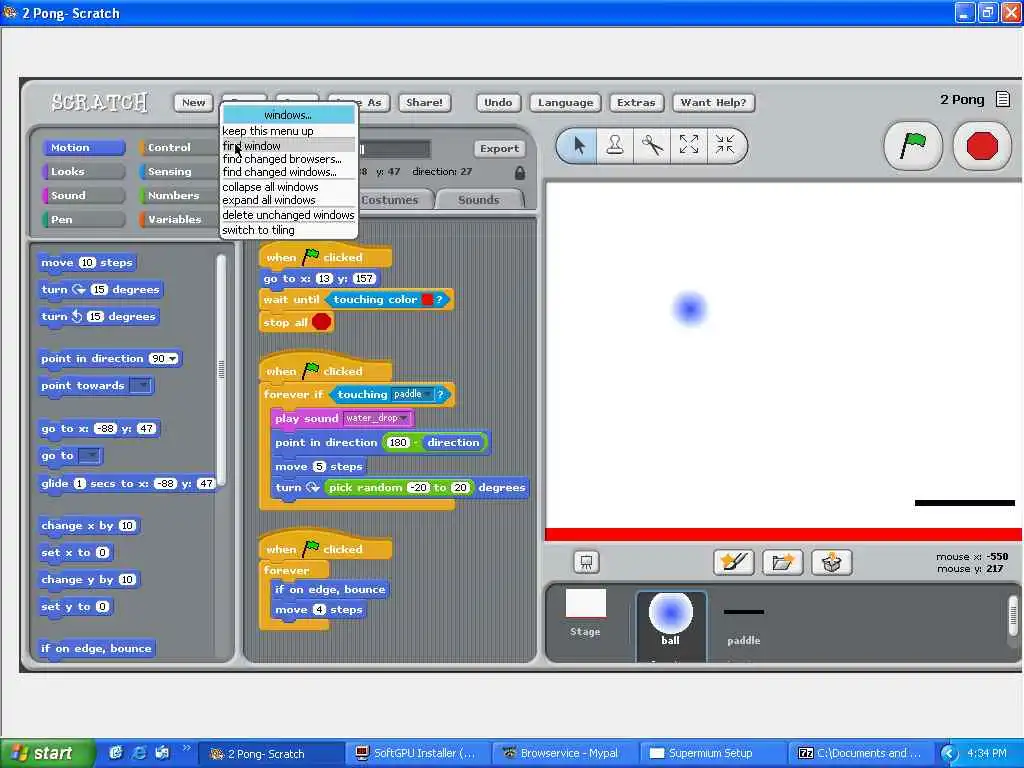
Task: Switch to the Costumes tab
Action: (x=393, y=200)
